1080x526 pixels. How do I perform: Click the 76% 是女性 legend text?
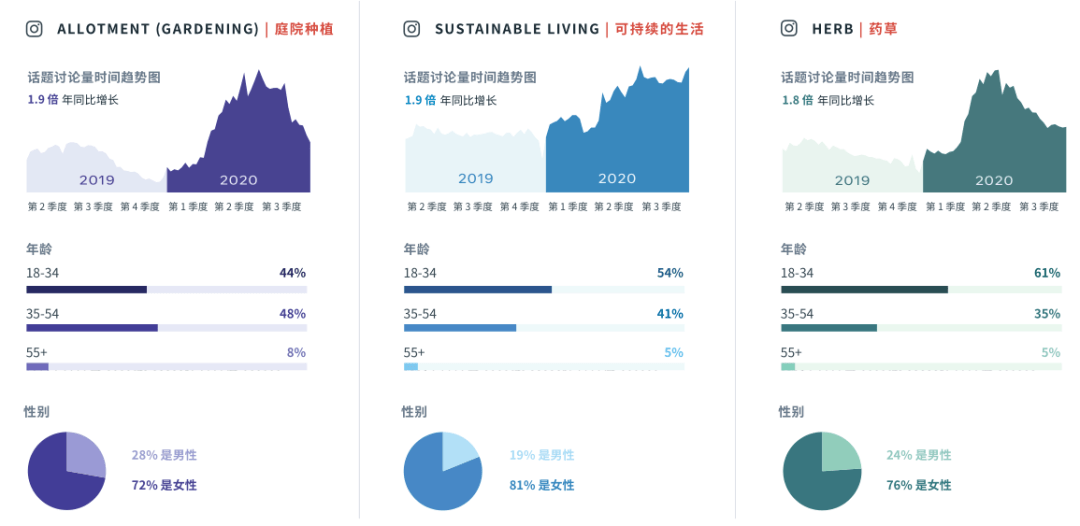tap(919, 485)
